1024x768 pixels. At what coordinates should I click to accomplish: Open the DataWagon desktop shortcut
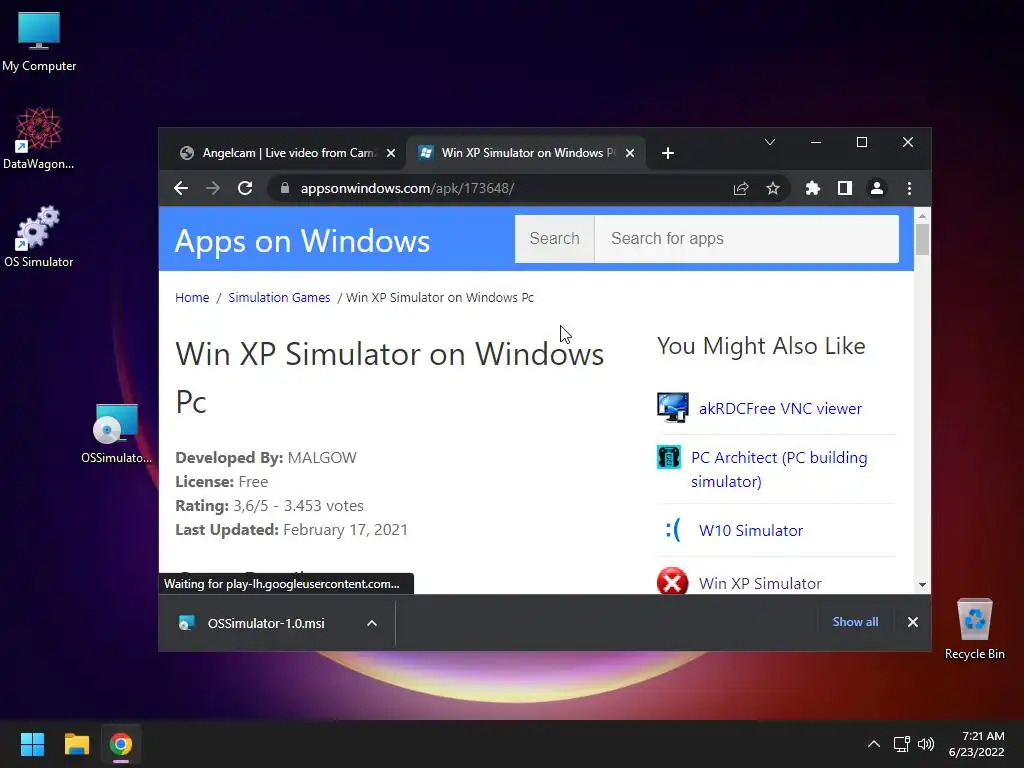39,138
